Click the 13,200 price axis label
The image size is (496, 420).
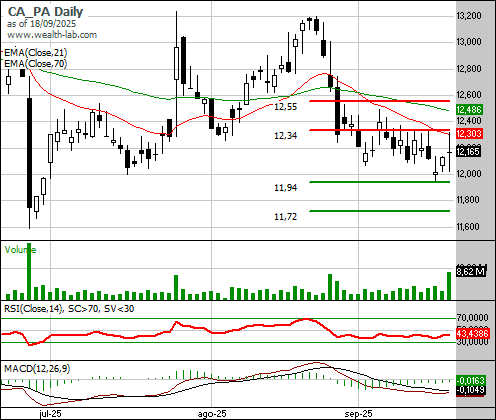tap(469, 16)
